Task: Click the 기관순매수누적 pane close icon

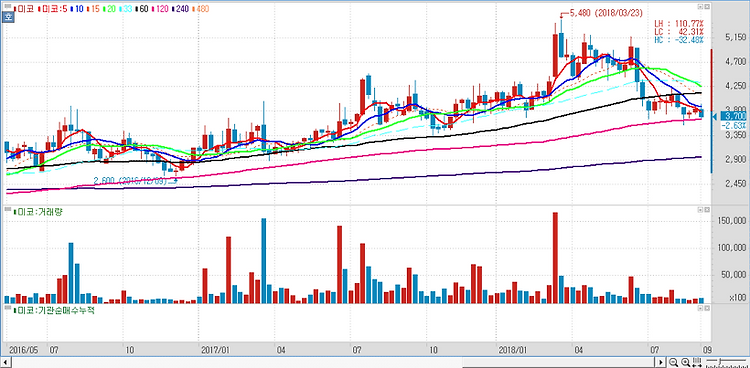Action: [x=707, y=309]
